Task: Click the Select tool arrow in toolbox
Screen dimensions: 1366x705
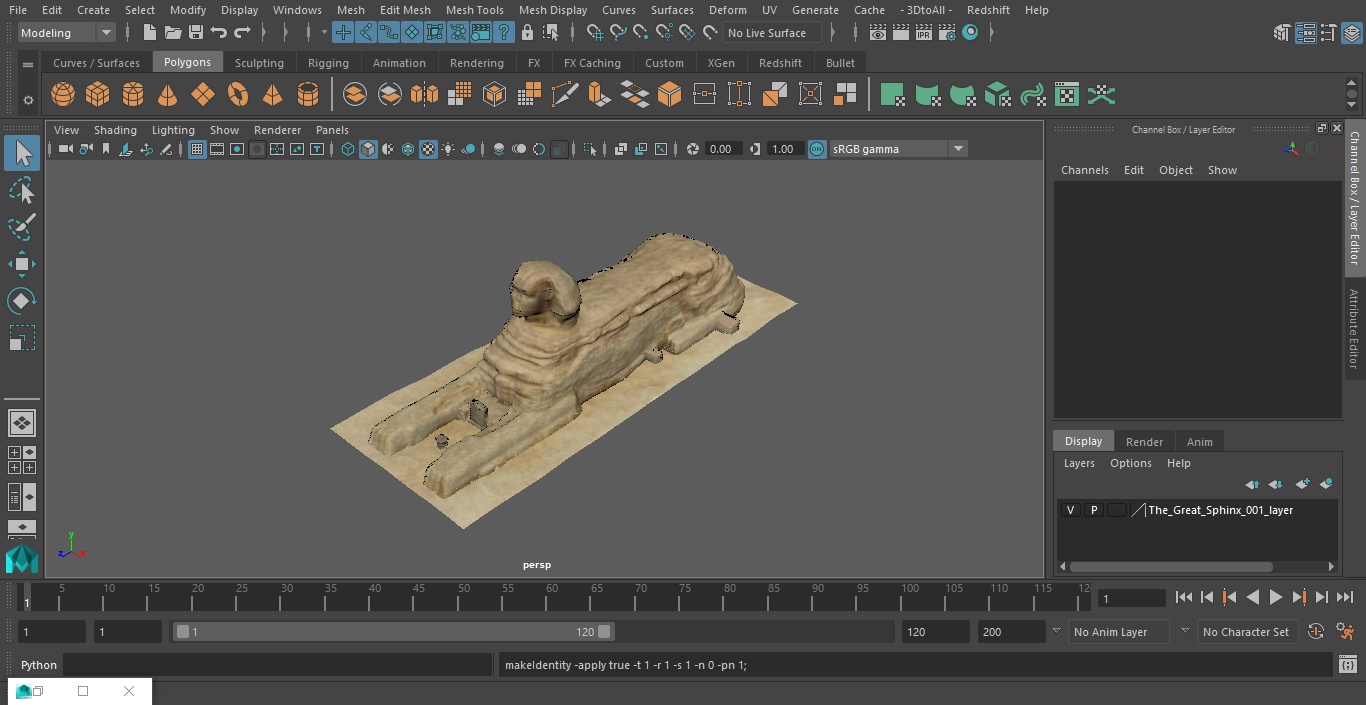Action: (21, 153)
